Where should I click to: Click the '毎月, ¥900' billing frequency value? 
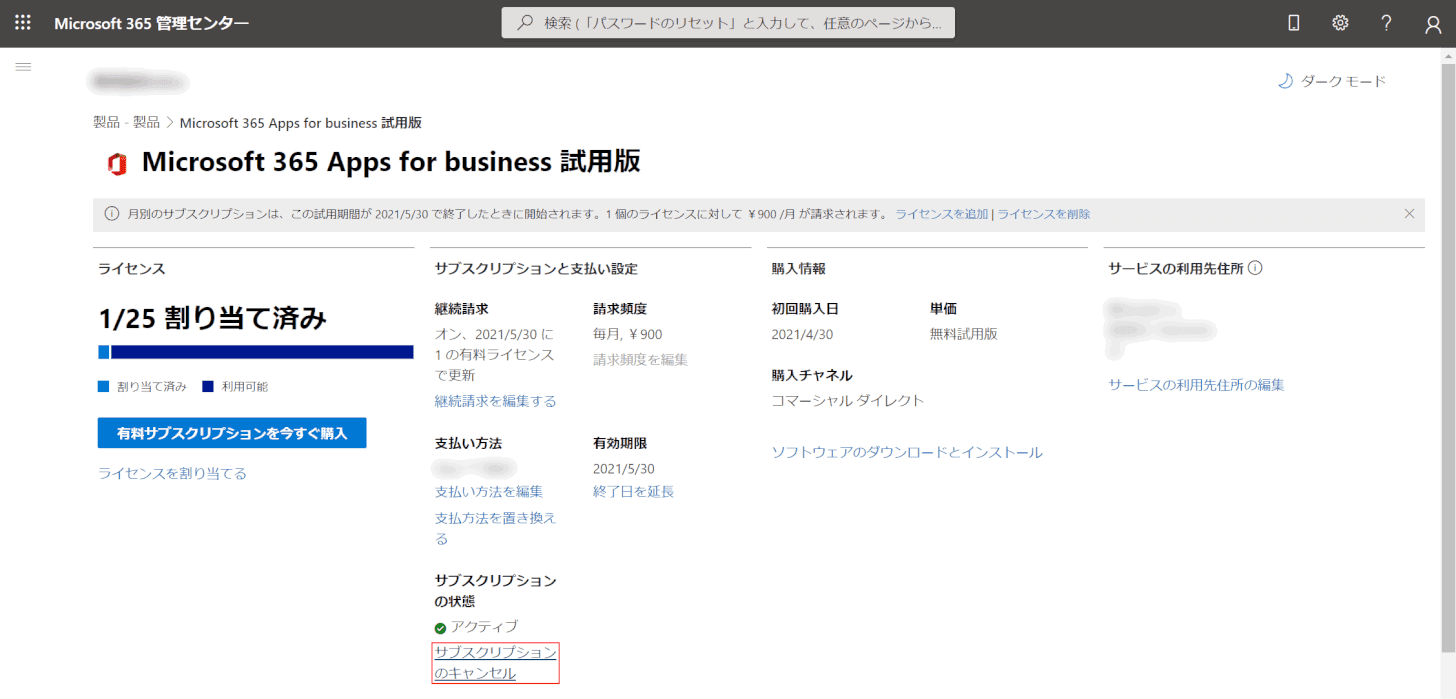pyautogui.click(x=627, y=334)
